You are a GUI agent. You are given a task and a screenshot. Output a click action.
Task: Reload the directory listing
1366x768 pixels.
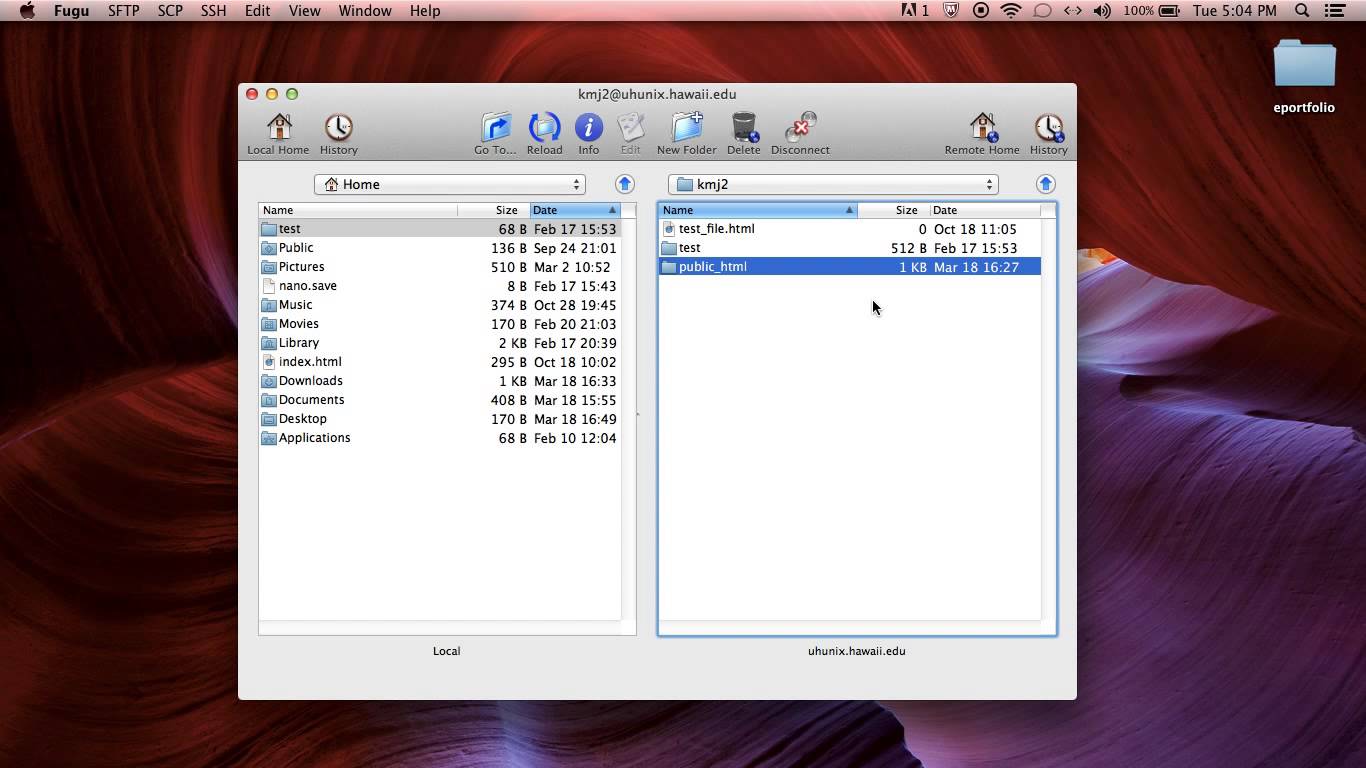pos(544,133)
